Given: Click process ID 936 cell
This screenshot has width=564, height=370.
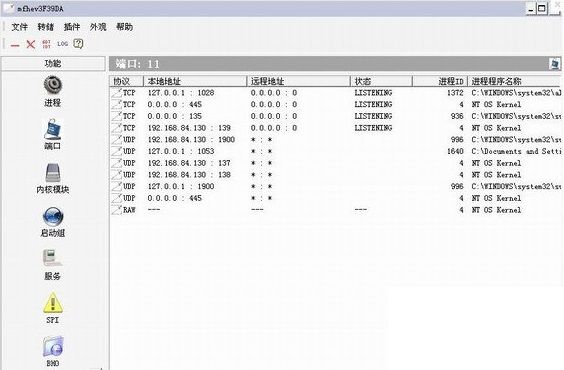Looking at the screenshot, I should (457, 116).
